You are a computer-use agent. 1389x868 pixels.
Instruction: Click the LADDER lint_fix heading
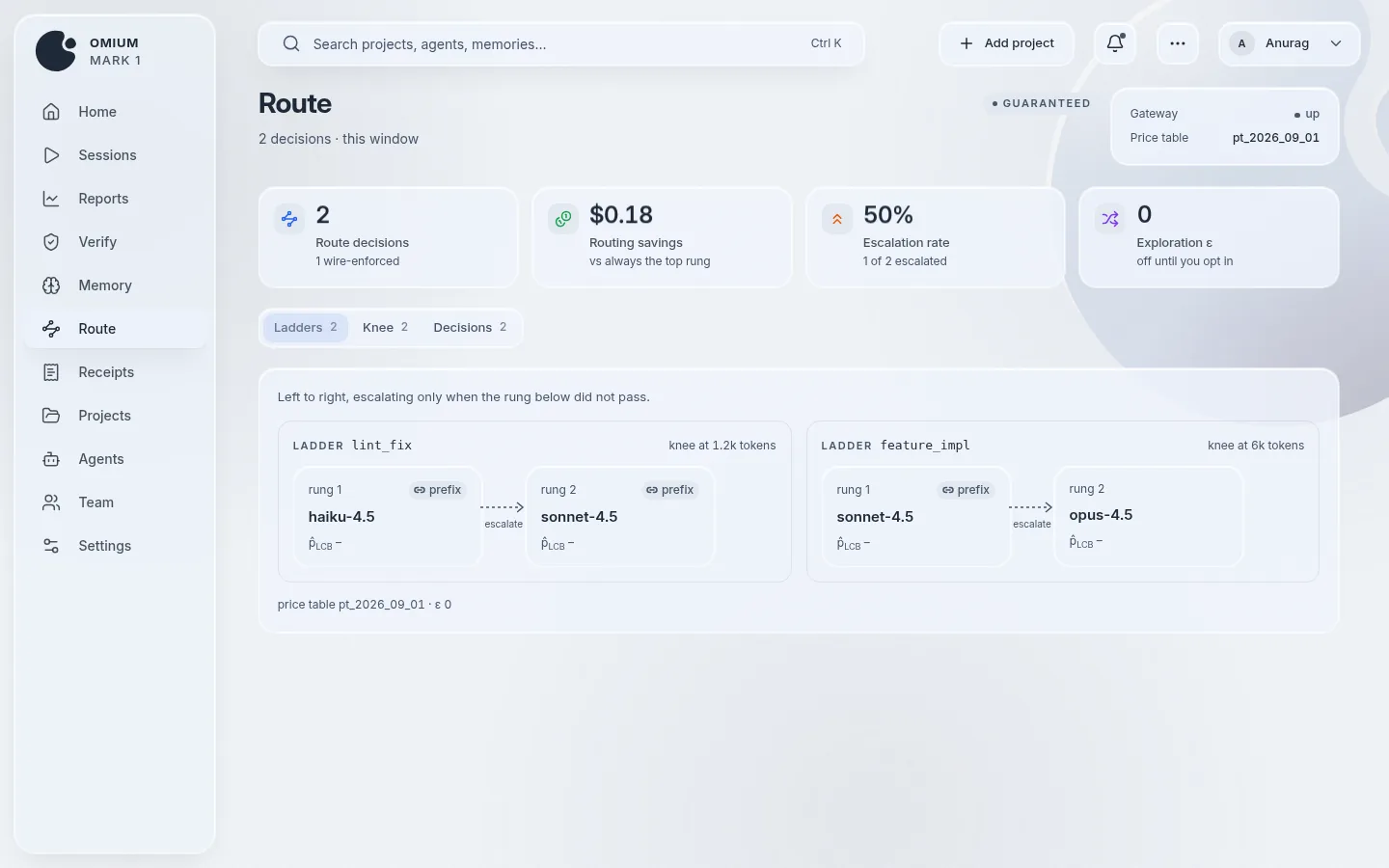[352, 446]
